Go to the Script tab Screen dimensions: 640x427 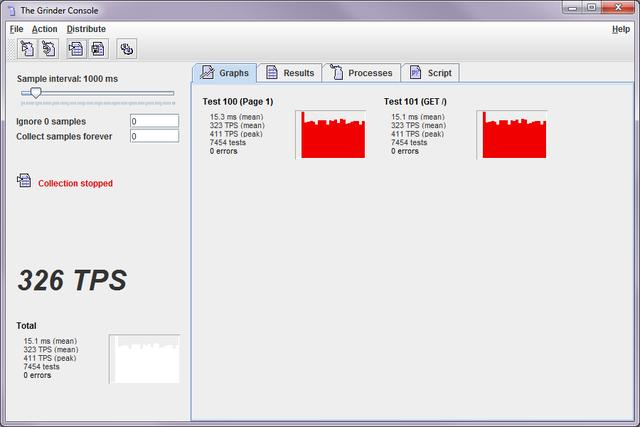pyautogui.click(x=430, y=73)
